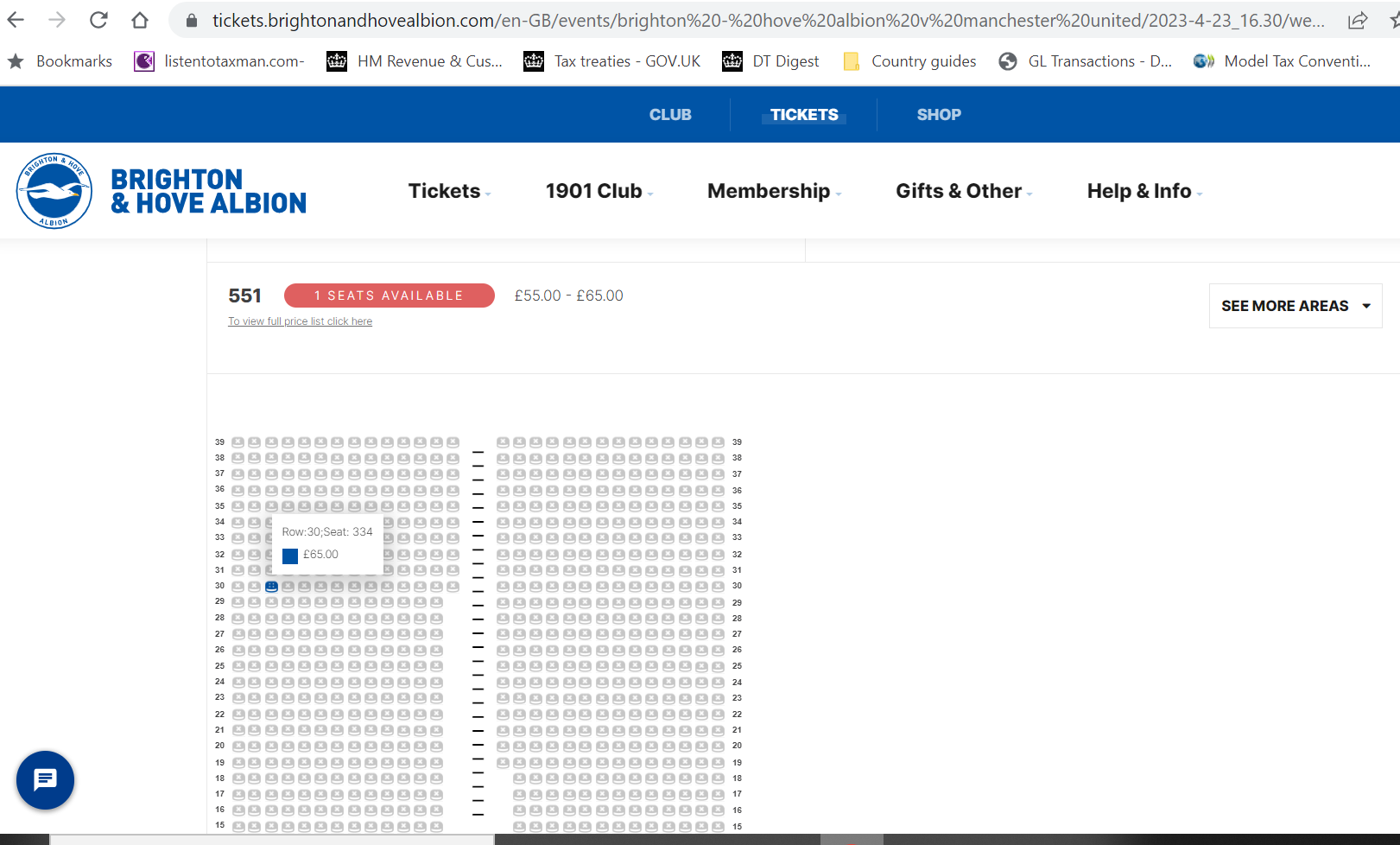Open HM Revenue & Customs bookmark

(415, 61)
